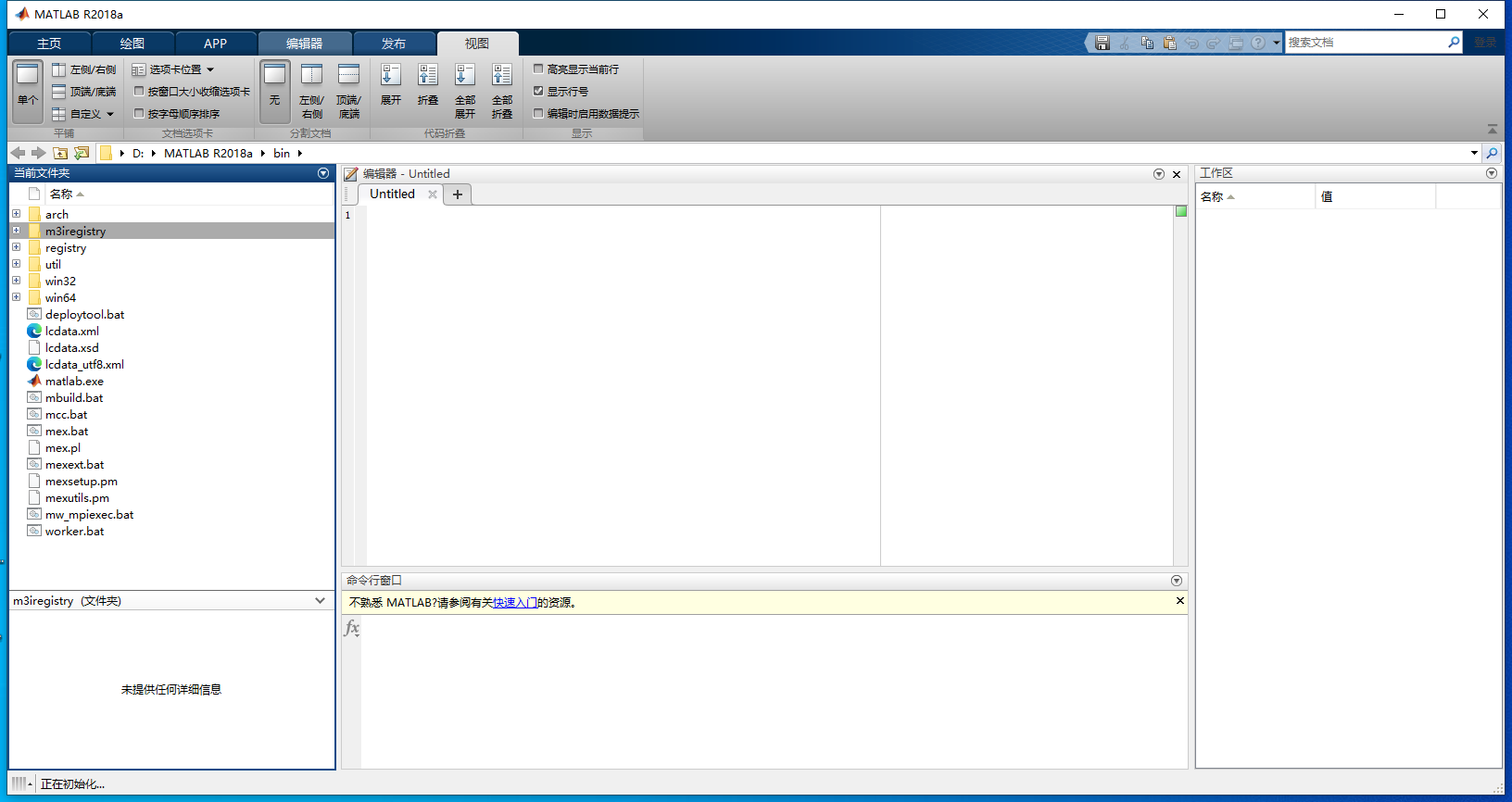The image size is (1512, 802).
Task: Click 全部折叠 collapse all folds icon
Action: (x=502, y=91)
